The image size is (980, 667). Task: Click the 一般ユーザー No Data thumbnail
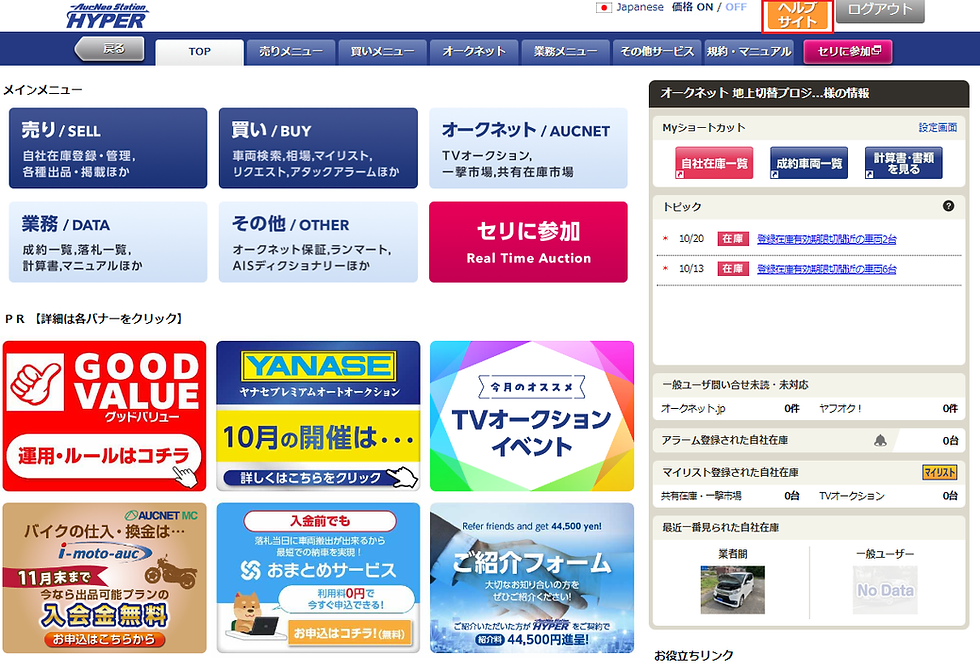(x=885, y=589)
